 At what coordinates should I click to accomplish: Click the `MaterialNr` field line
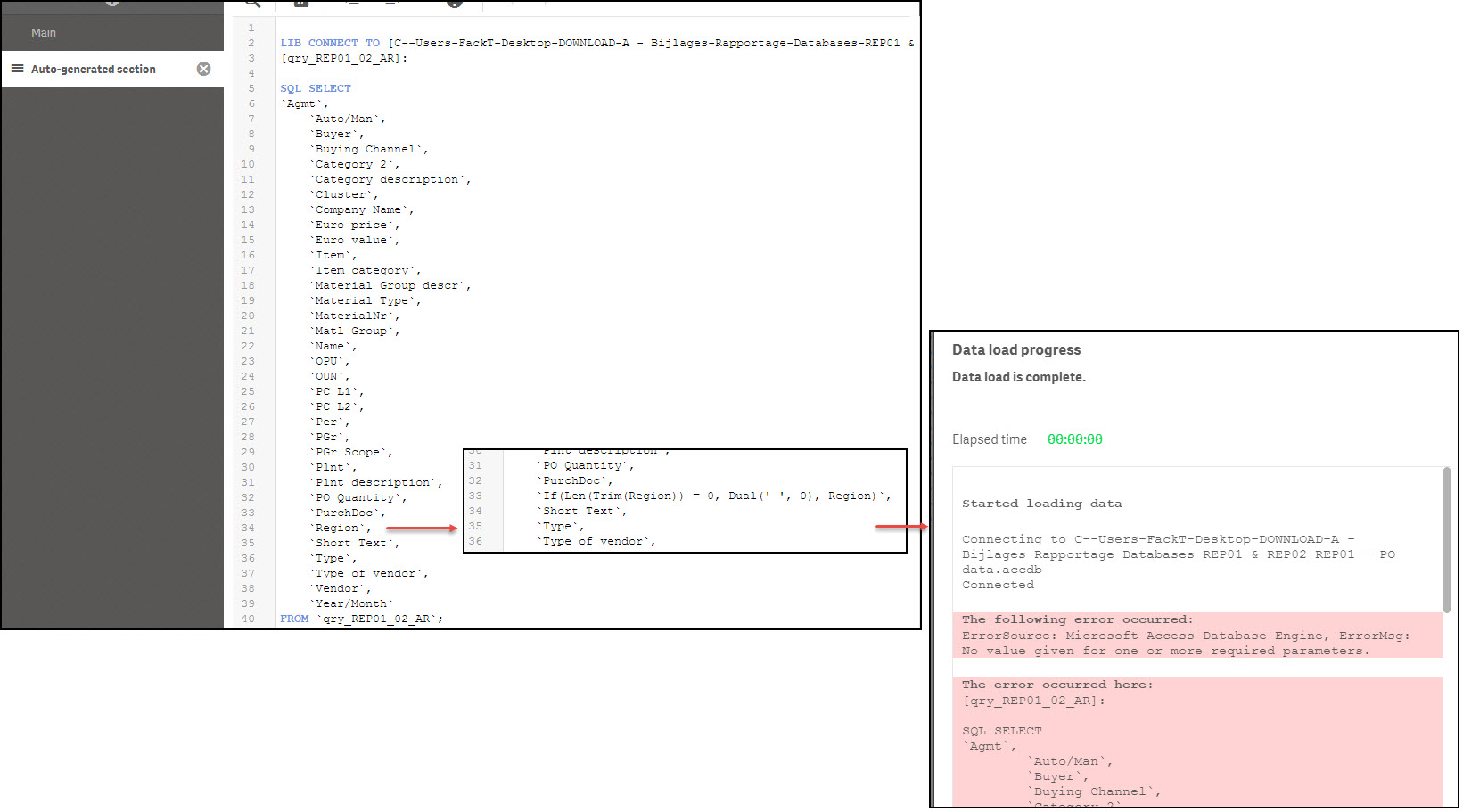coord(355,316)
